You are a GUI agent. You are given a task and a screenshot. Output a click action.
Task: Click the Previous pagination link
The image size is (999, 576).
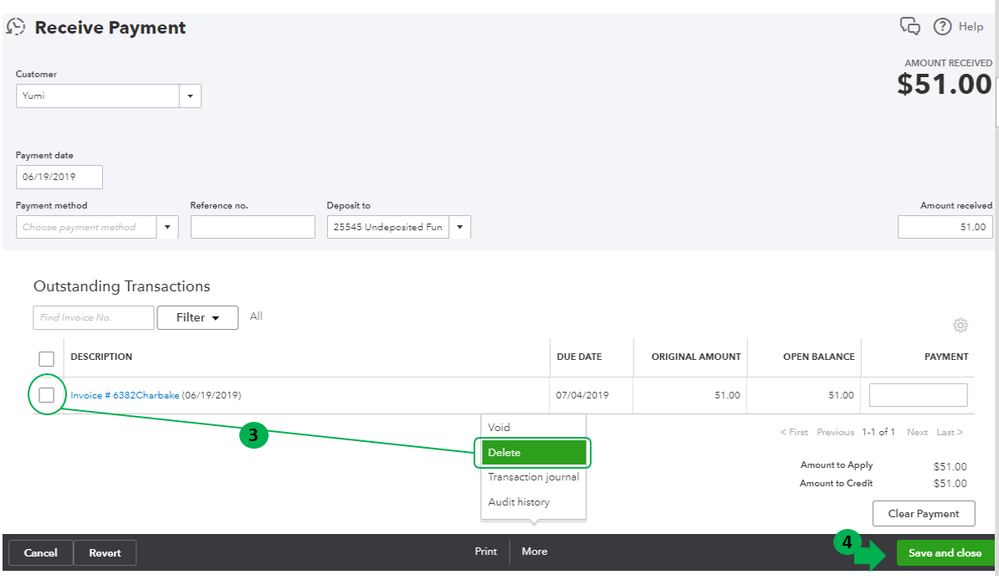pos(835,432)
